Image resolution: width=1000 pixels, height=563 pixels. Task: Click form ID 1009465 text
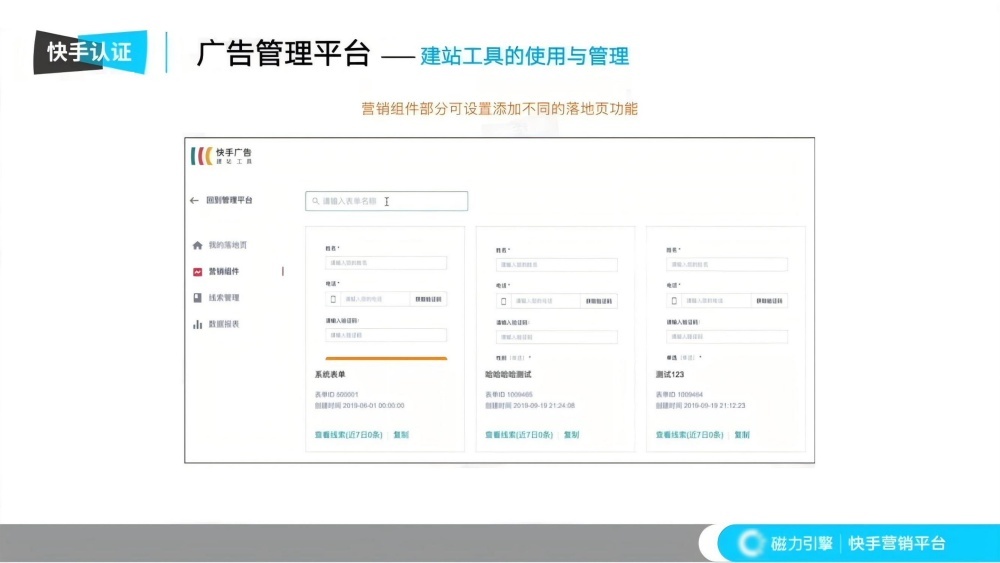click(x=509, y=395)
